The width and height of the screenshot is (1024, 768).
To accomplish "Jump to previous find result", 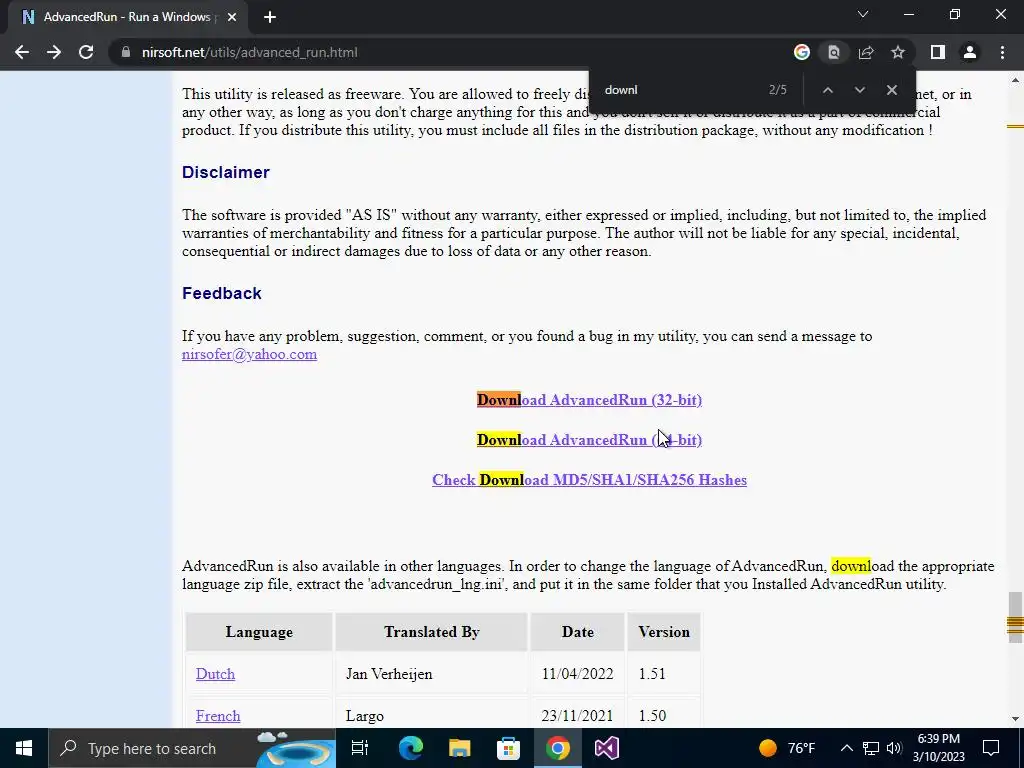I will 827,90.
